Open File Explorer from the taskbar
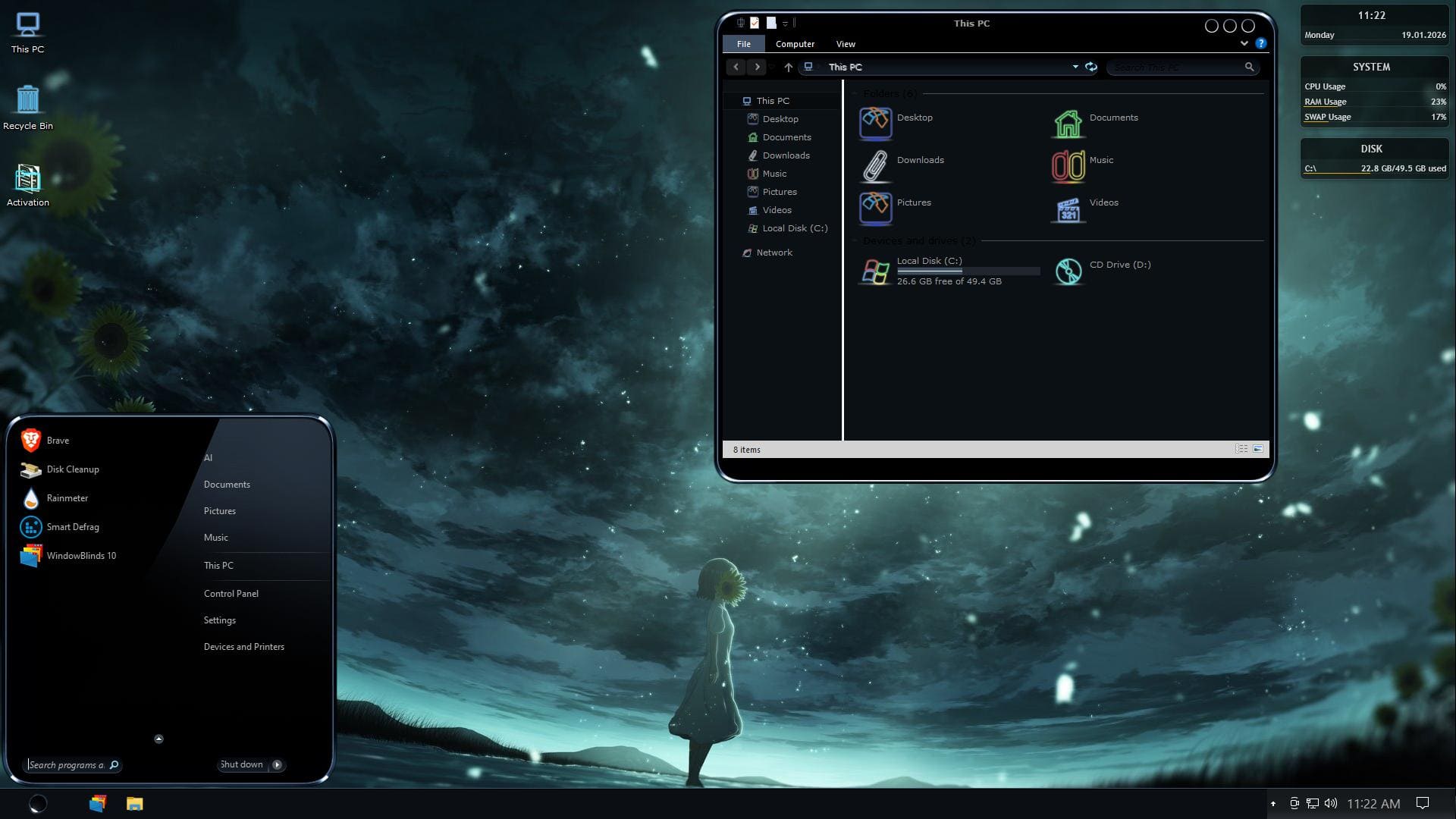Viewport: 1456px width, 819px height. click(134, 804)
